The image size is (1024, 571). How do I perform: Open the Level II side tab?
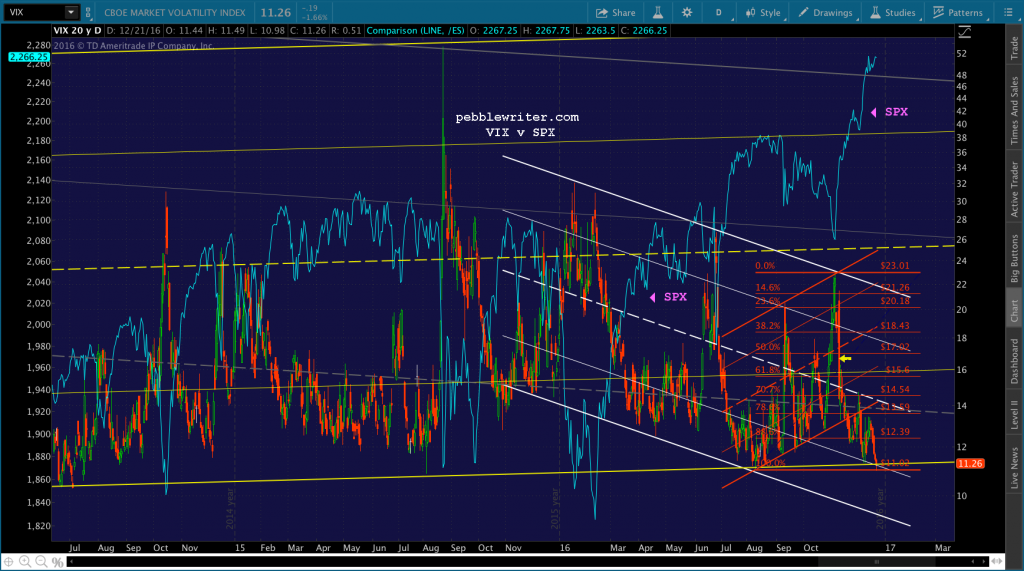click(1014, 415)
